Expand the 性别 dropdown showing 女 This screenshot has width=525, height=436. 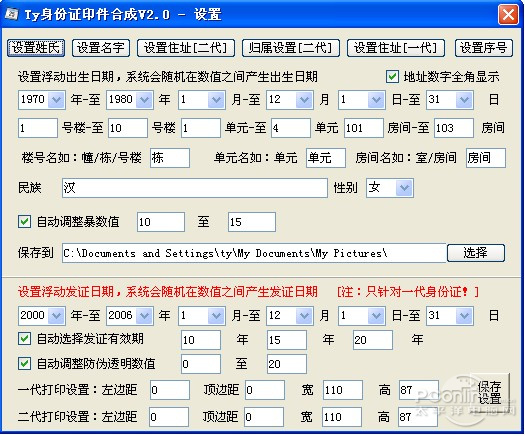(404, 188)
